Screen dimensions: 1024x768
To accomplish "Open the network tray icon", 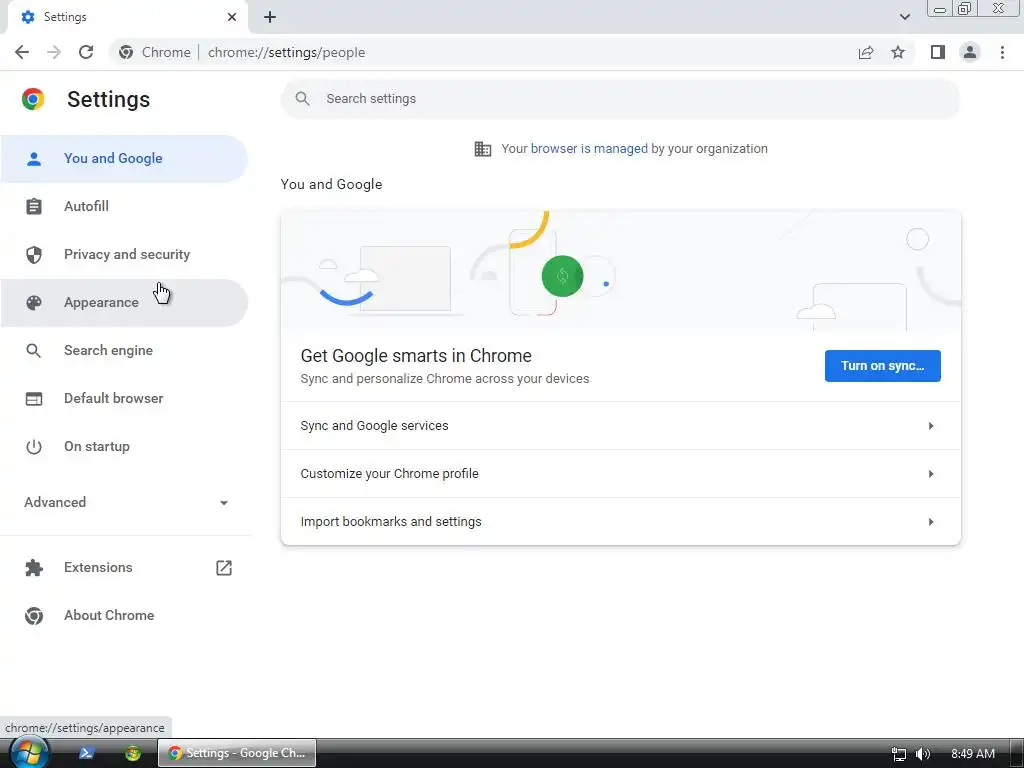I will 899,754.
